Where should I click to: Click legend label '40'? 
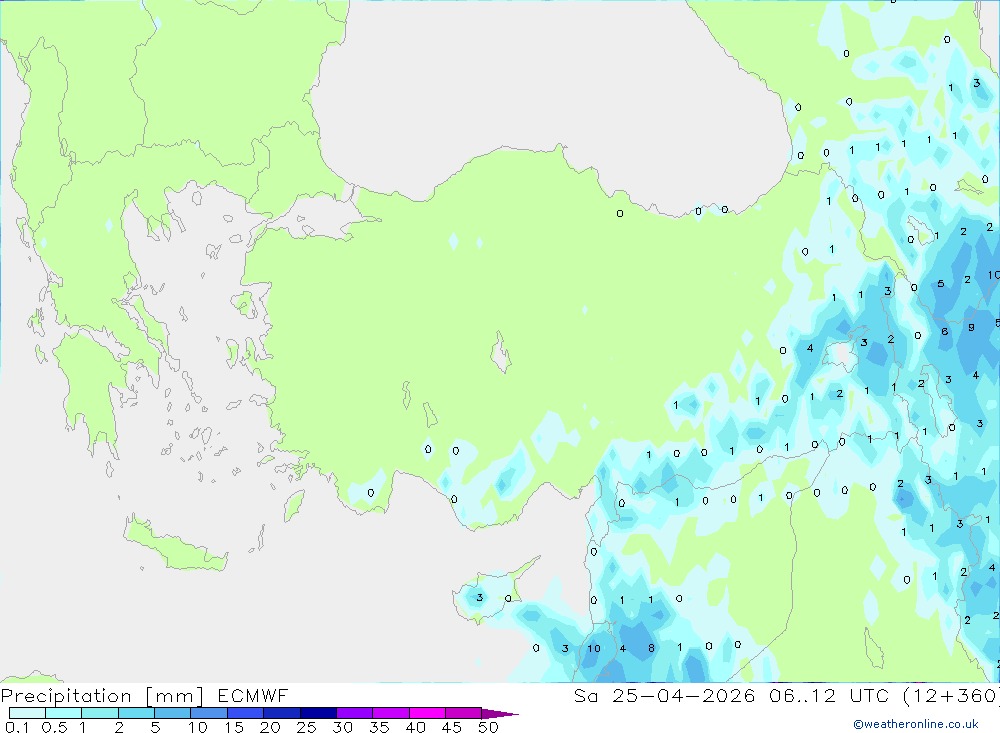click(x=415, y=727)
